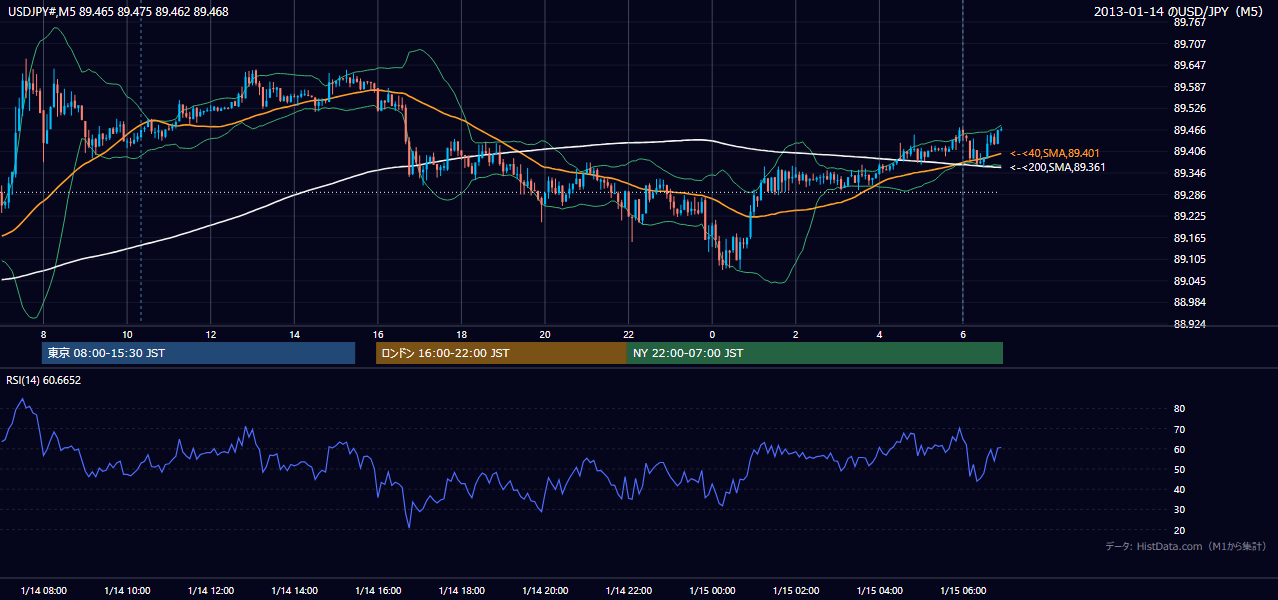
Task: Click the 40 SMA 89.401 label
Action: 1056,153
